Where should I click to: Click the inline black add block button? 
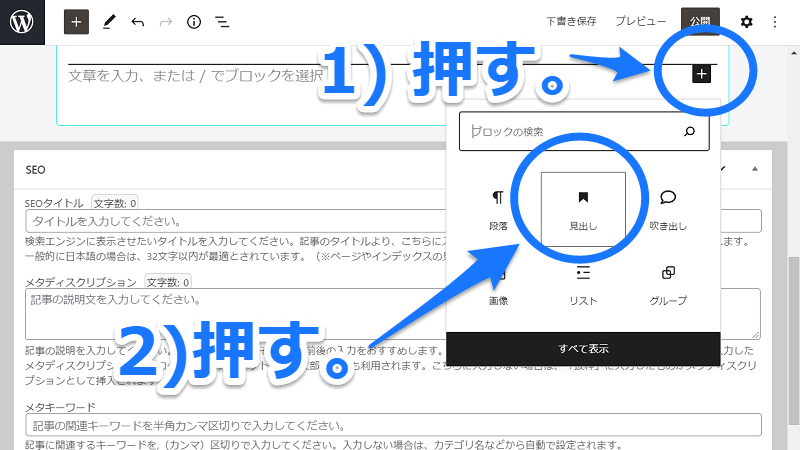pos(701,73)
